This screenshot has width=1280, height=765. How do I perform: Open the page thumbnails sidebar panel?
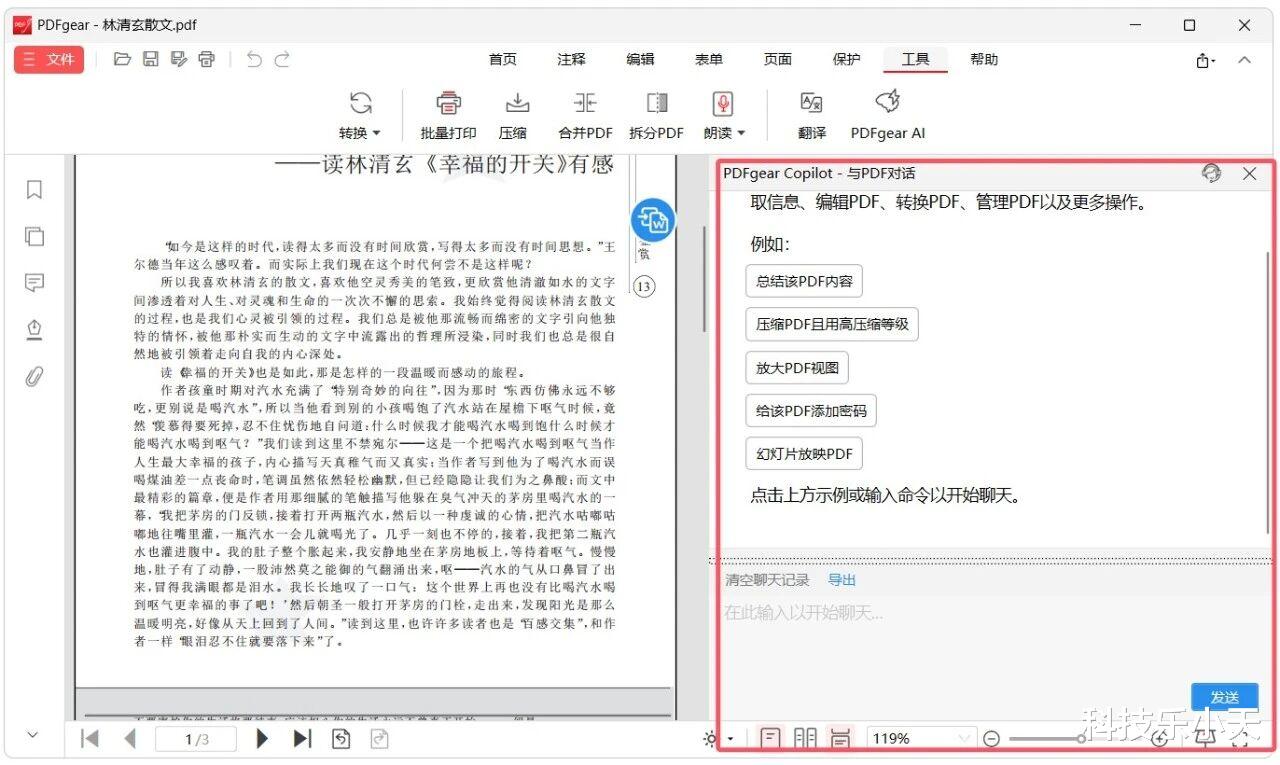coord(34,236)
